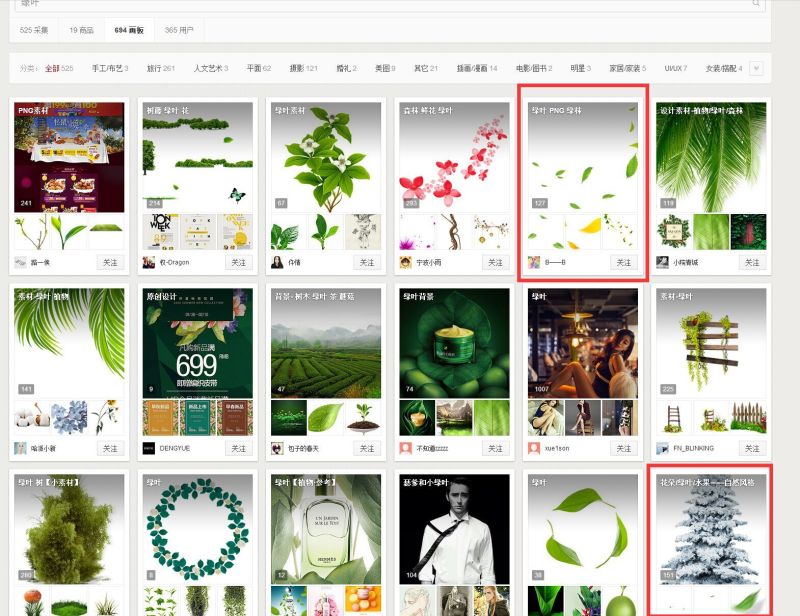The height and width of the screenshot is (616, 800).
Task: Open the 森林 鲜花 绿叶 board cover
Action: point(455,157)
